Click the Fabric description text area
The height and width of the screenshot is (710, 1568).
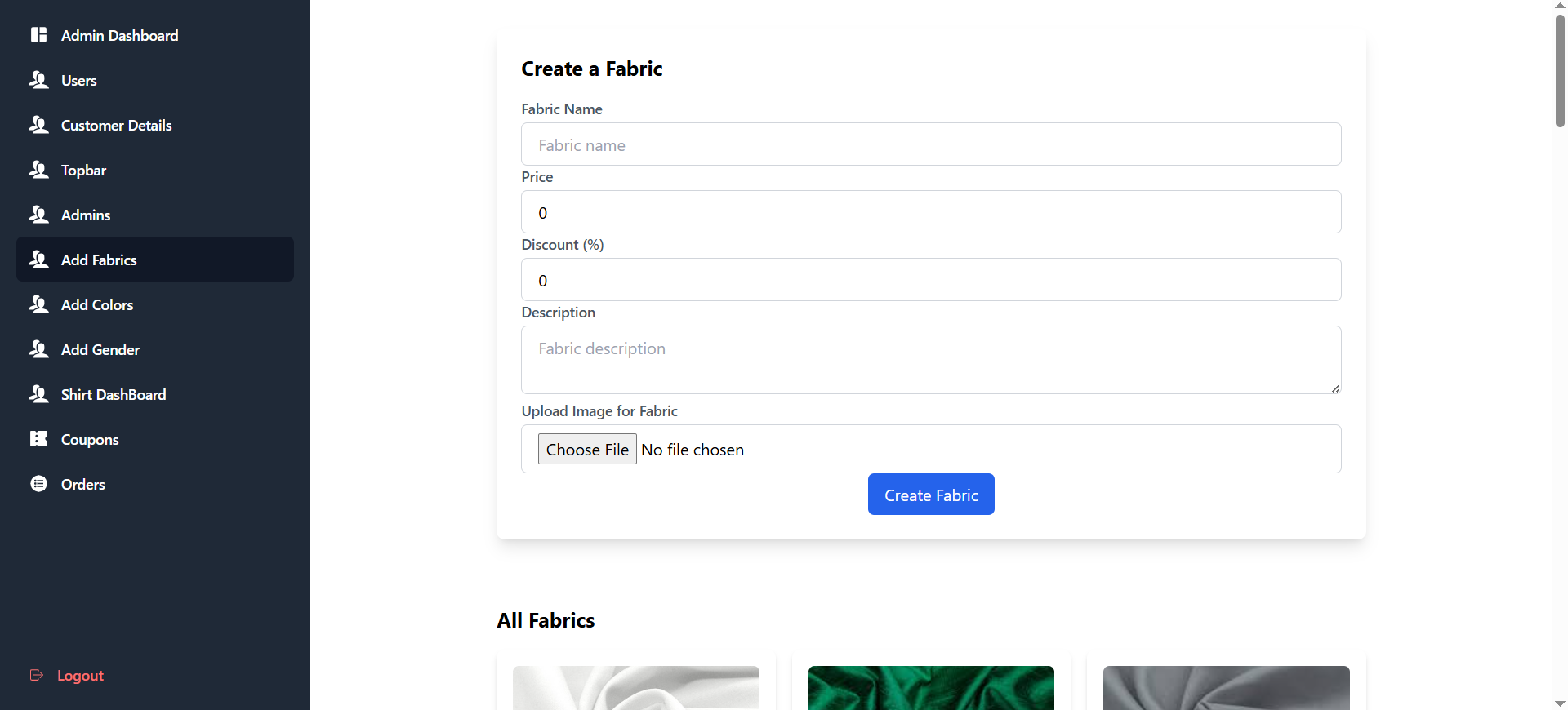pyautogui.click(x=931, y=360)
